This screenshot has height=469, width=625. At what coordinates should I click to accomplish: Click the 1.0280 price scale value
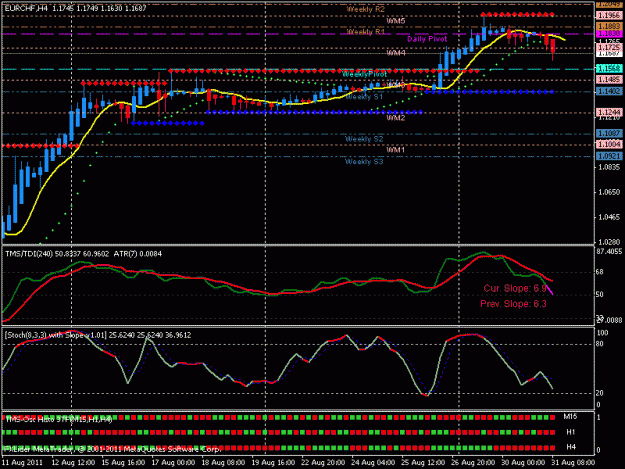609,242
